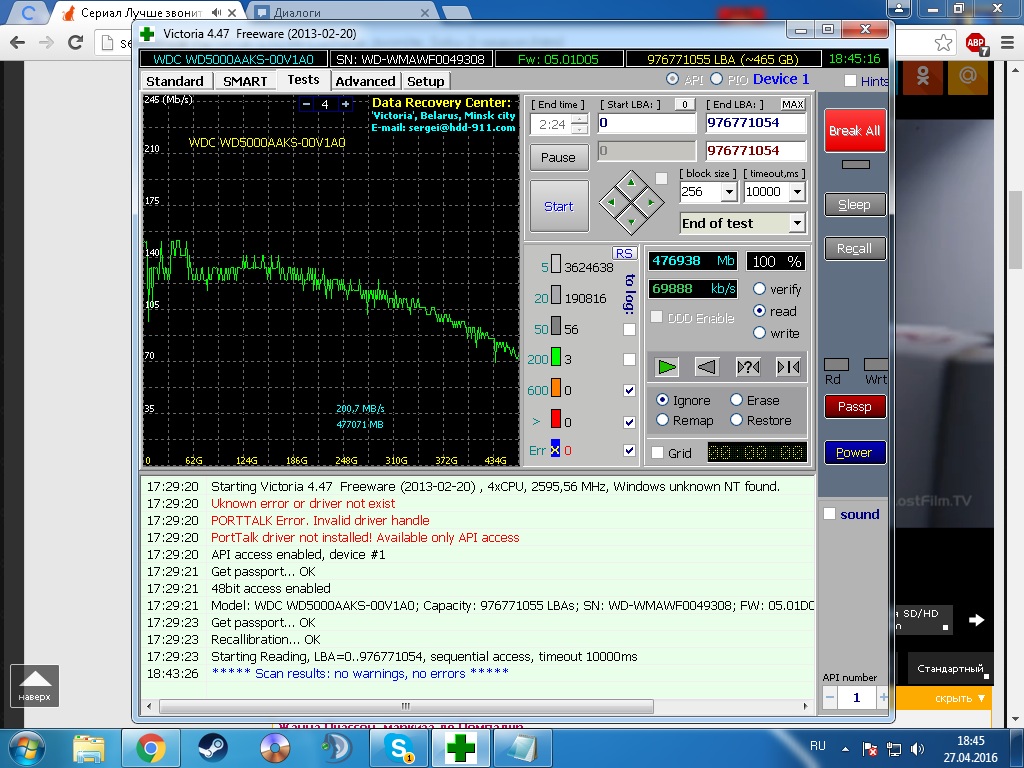Click the Victoria green cross taskbar icon
The width and height of the screenshot is (1024, 768).
(460, 748)
